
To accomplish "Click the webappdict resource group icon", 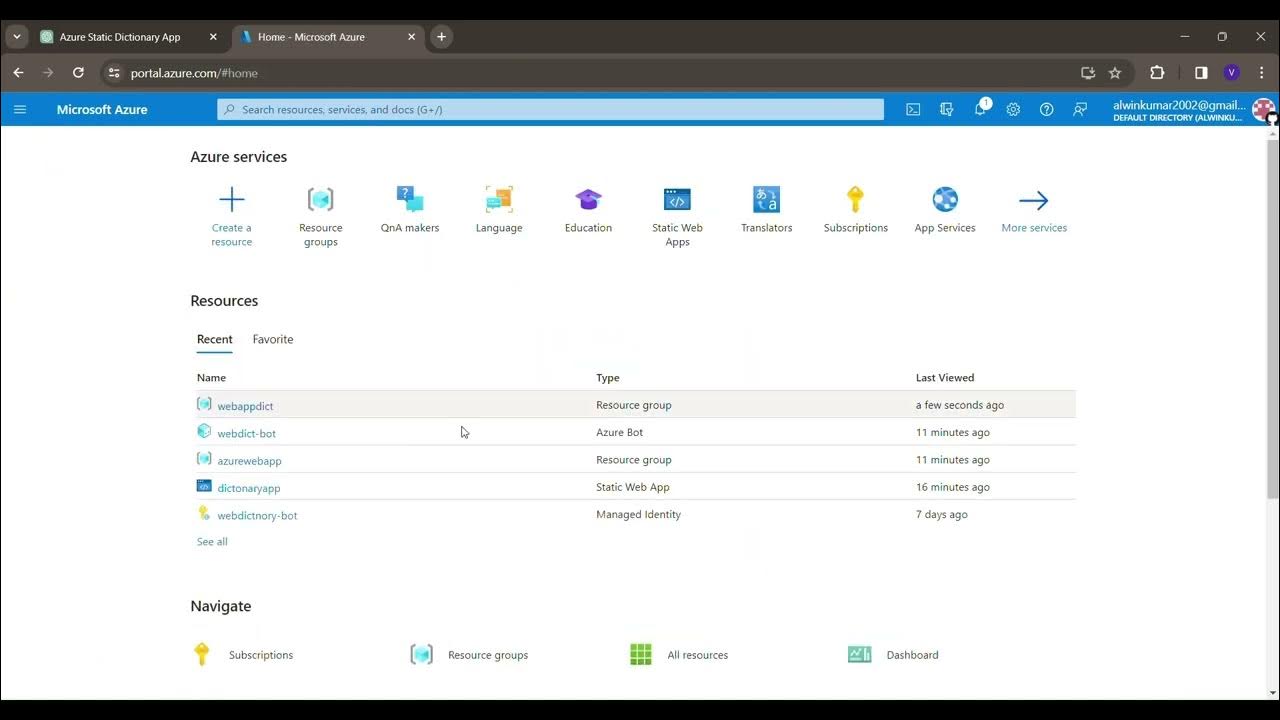I will pyautogui.click(x=204, y=404).
